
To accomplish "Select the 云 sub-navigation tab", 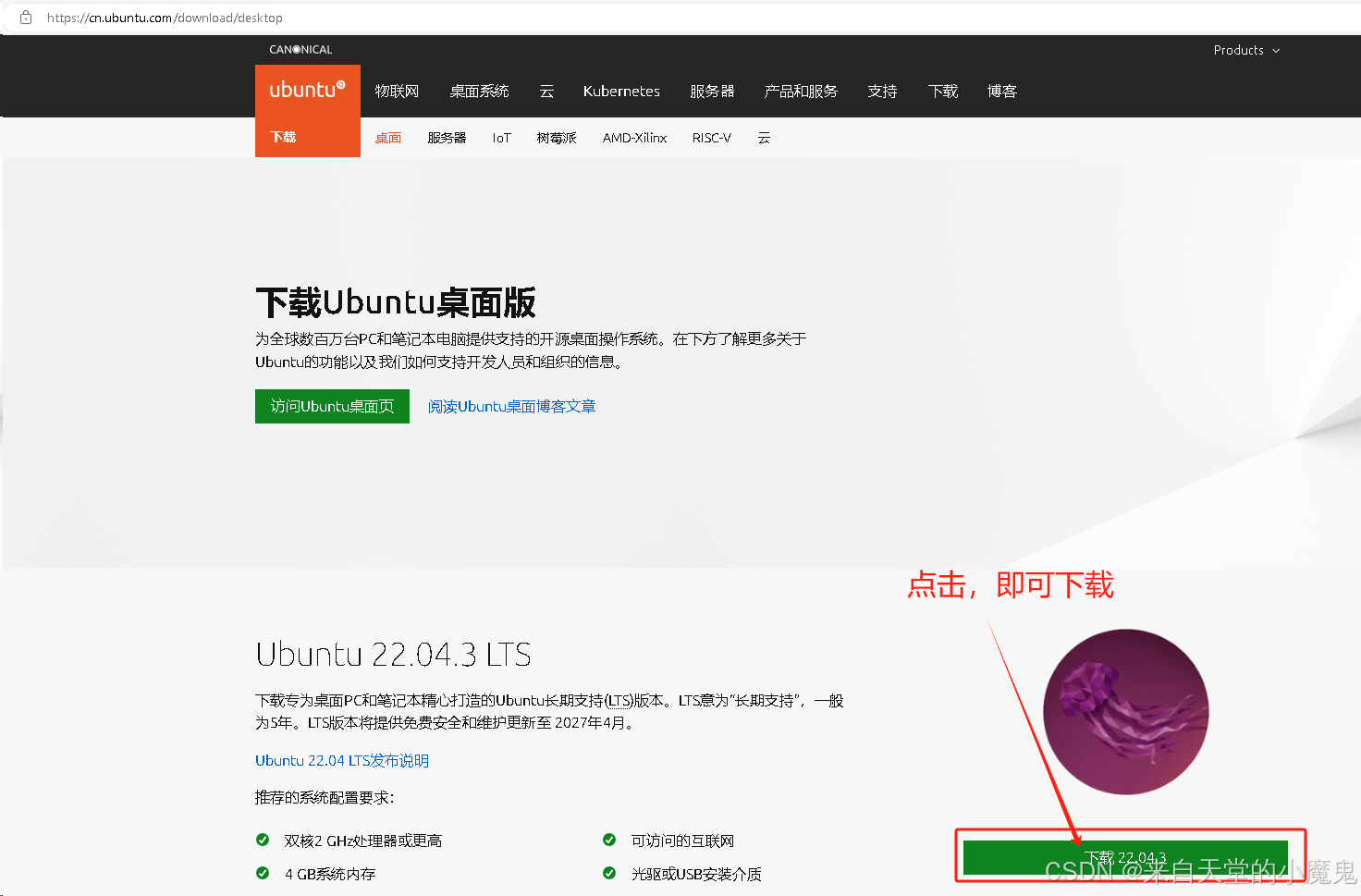I will pos(764,138).
